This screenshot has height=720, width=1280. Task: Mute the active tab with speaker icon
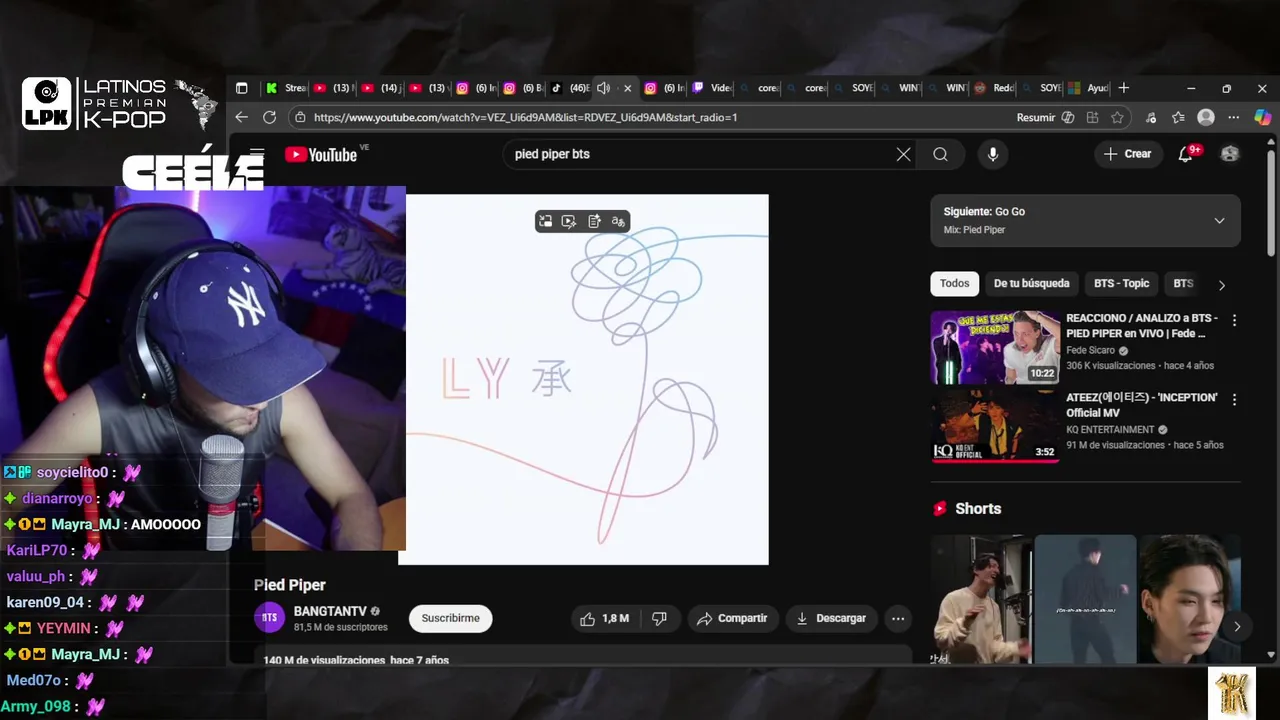point(603,88)
